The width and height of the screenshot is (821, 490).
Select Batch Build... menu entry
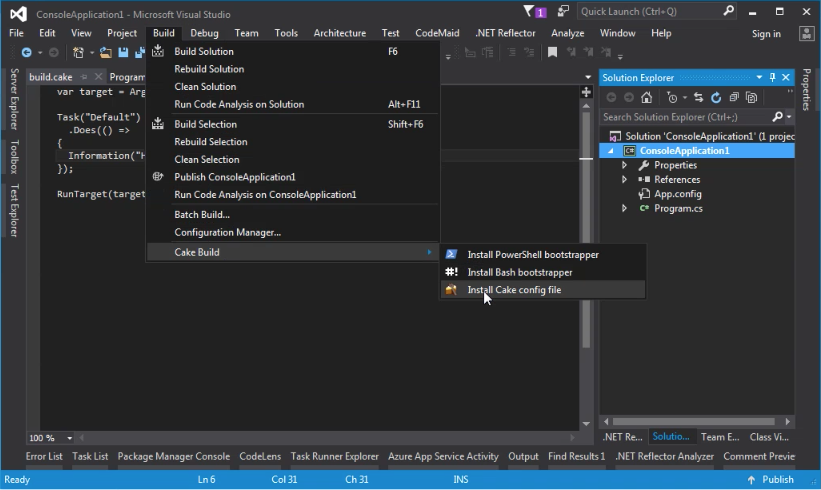coord(202,215)
